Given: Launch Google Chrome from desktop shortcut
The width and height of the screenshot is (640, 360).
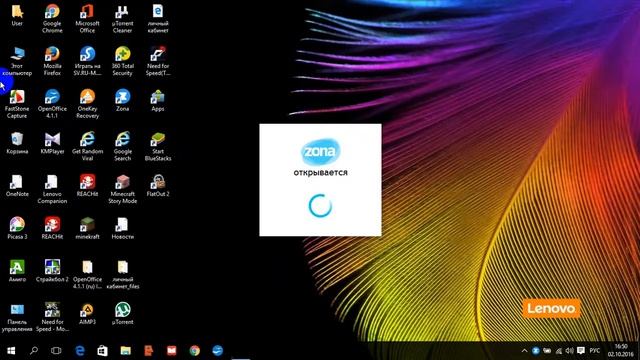Looking at the screenshot, I should 52,19.
